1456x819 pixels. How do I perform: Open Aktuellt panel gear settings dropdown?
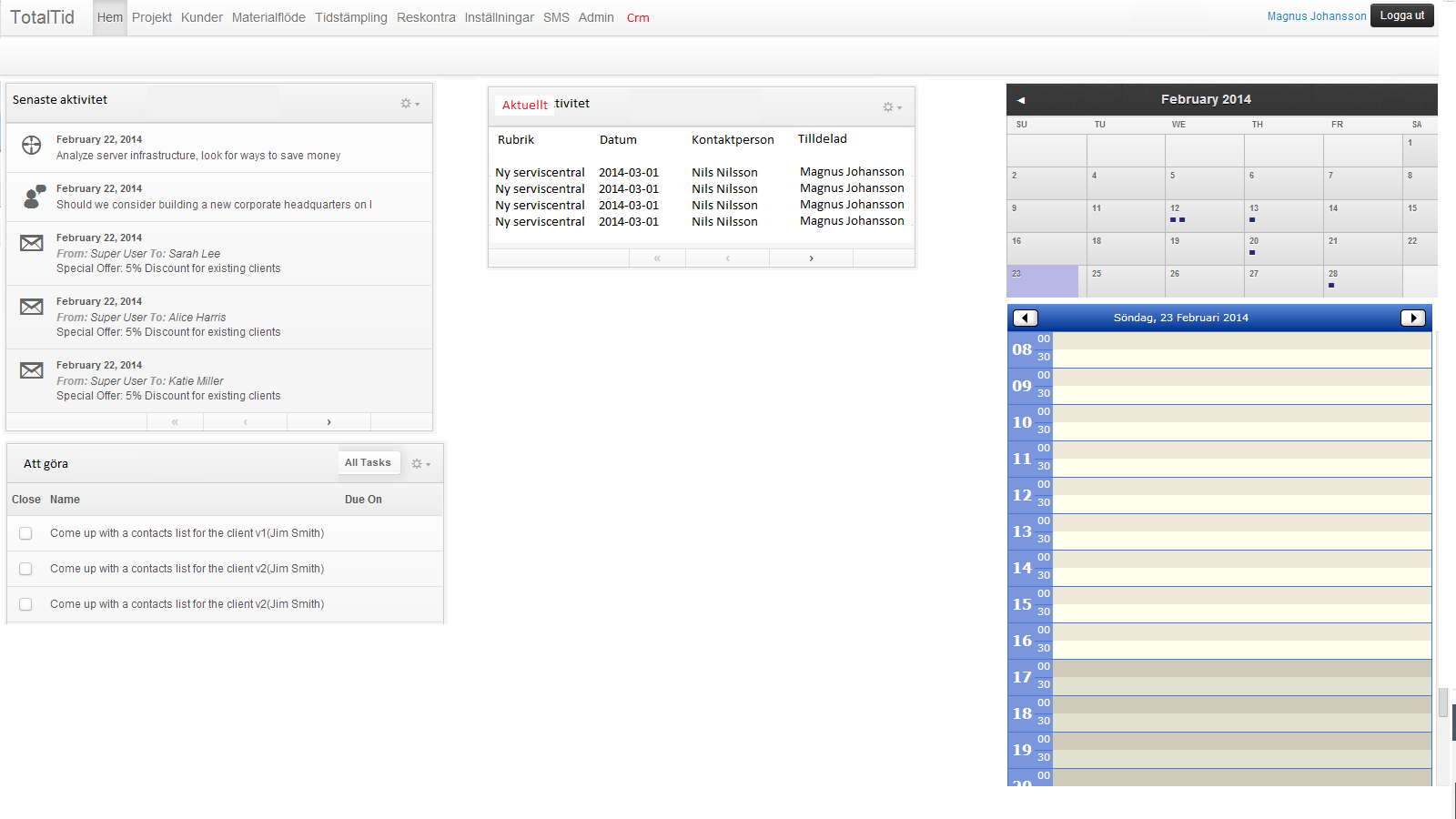pos(892,107)
